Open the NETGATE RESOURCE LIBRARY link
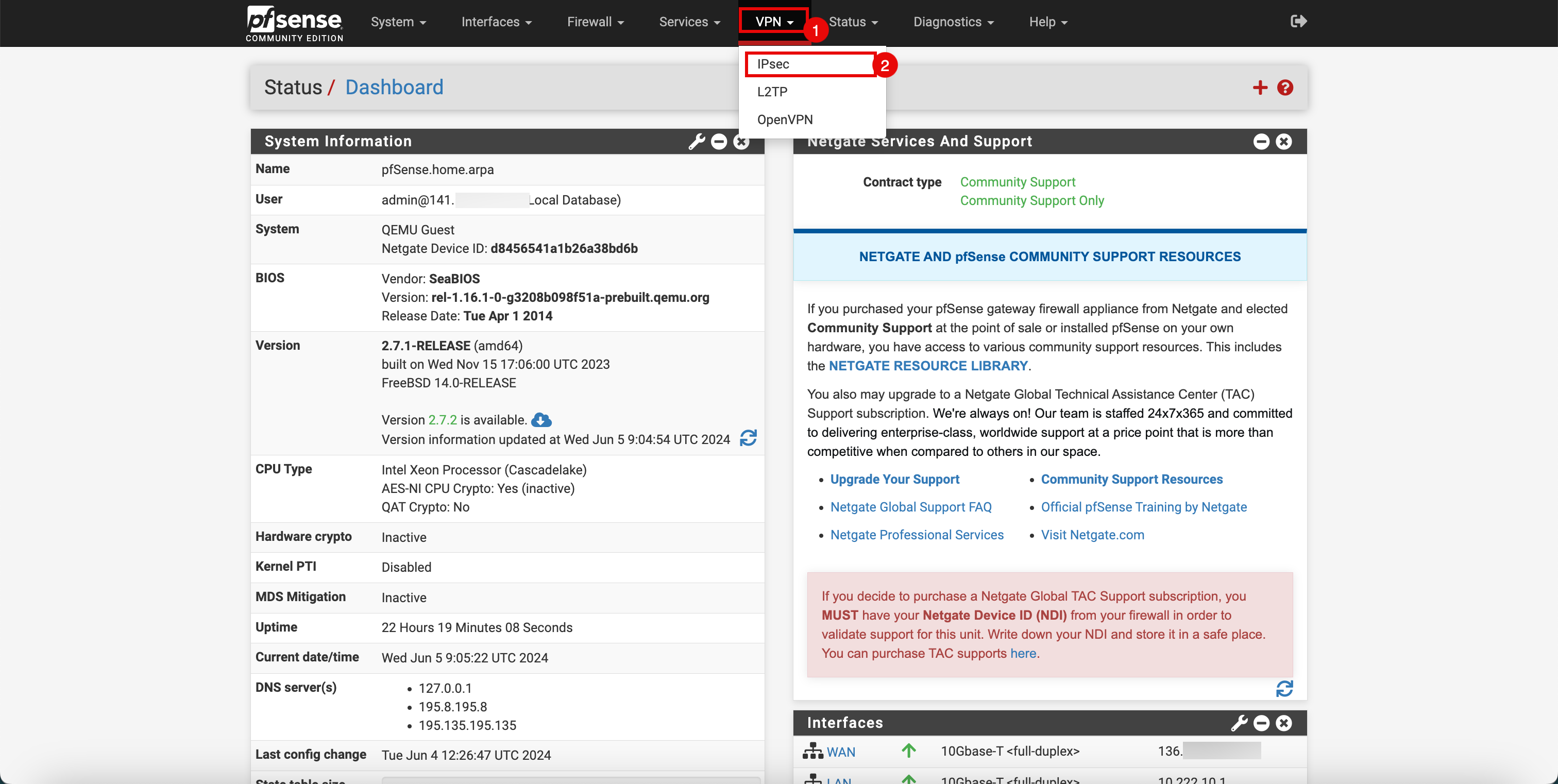Screen dimensions: 1558x784 tap(928, 366)
